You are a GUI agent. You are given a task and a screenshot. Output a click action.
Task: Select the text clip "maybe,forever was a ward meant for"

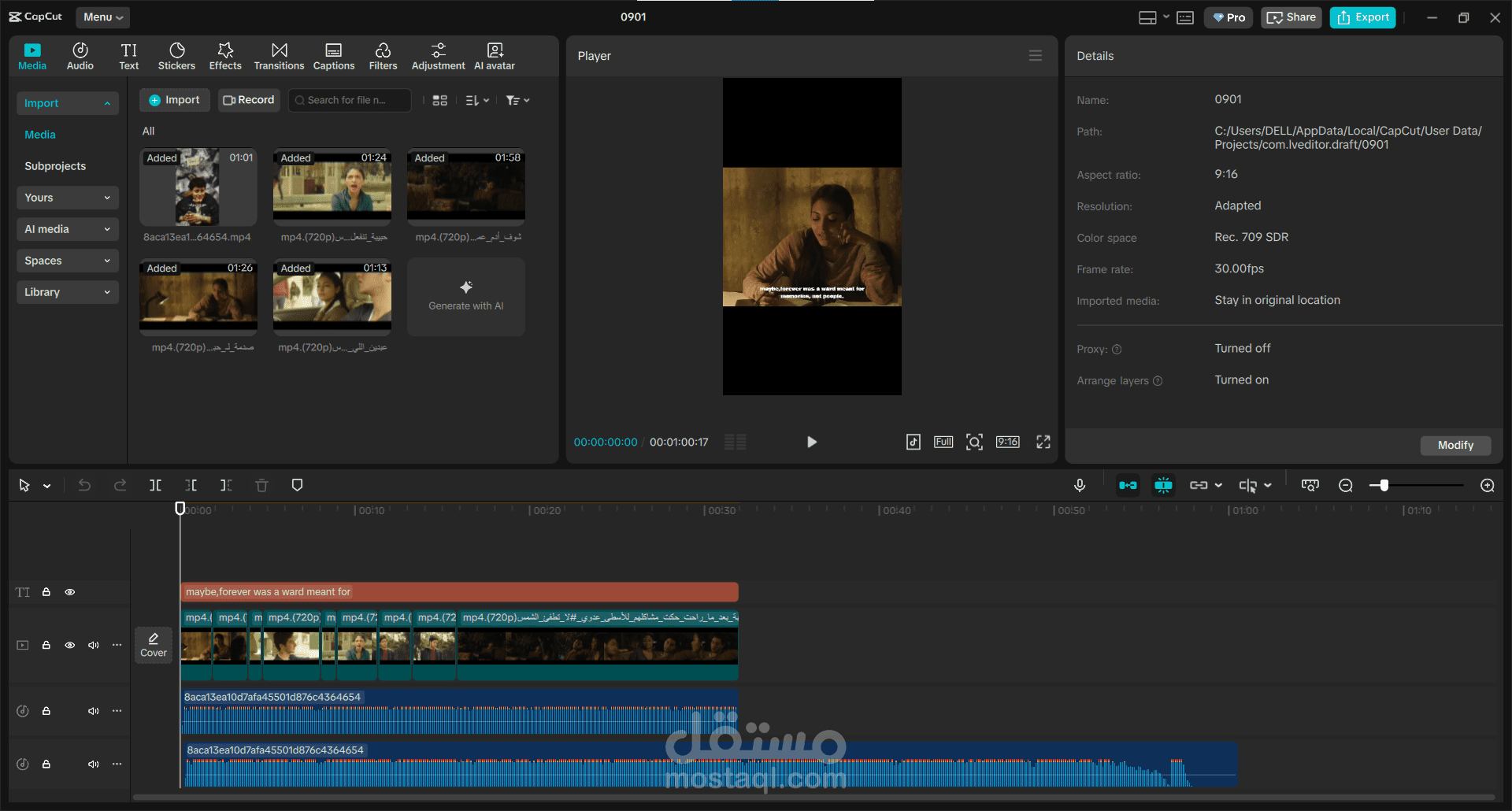460,592
